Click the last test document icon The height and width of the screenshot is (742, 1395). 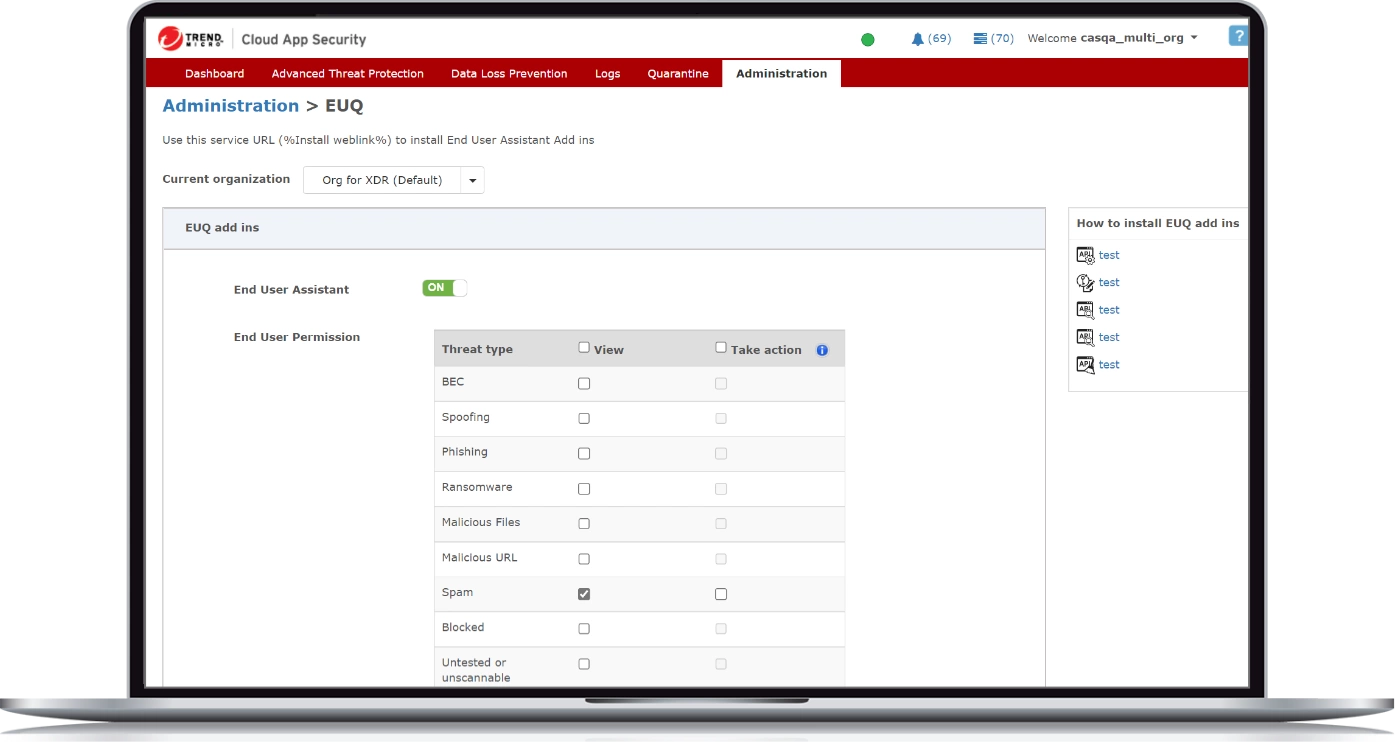1085,365
